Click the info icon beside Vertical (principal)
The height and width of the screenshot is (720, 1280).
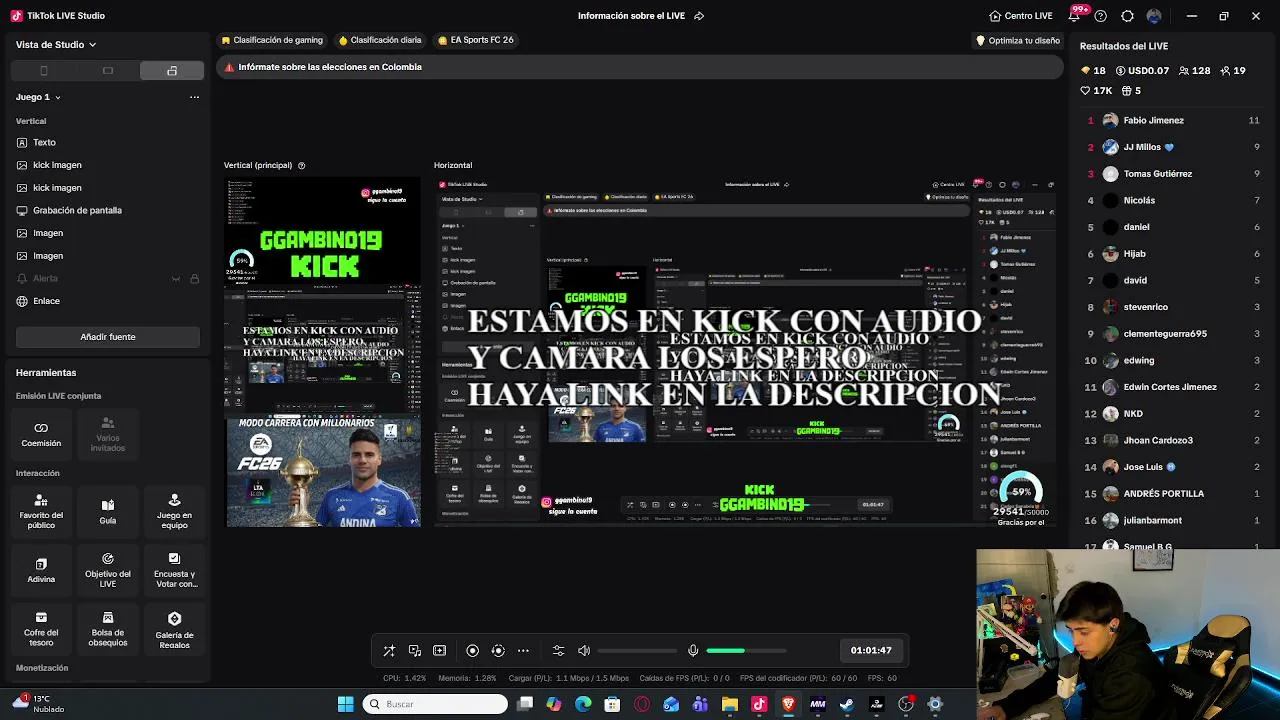(301, 165)
